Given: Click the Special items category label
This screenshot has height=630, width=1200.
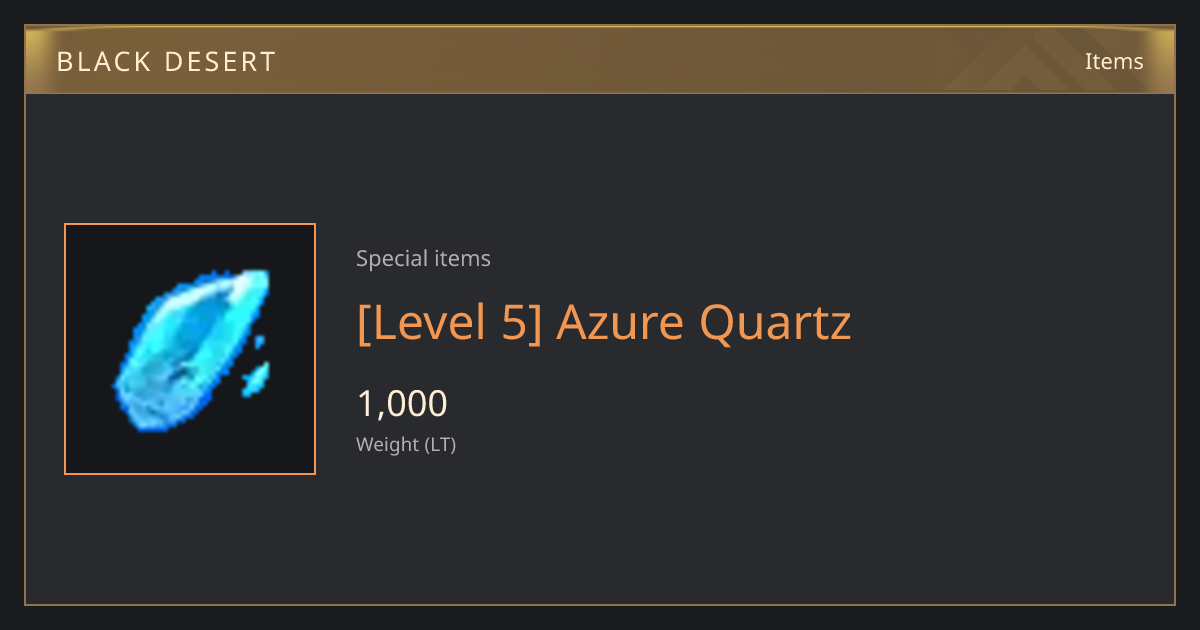Looking at the screenshot, I should click(x=423, y=258).
